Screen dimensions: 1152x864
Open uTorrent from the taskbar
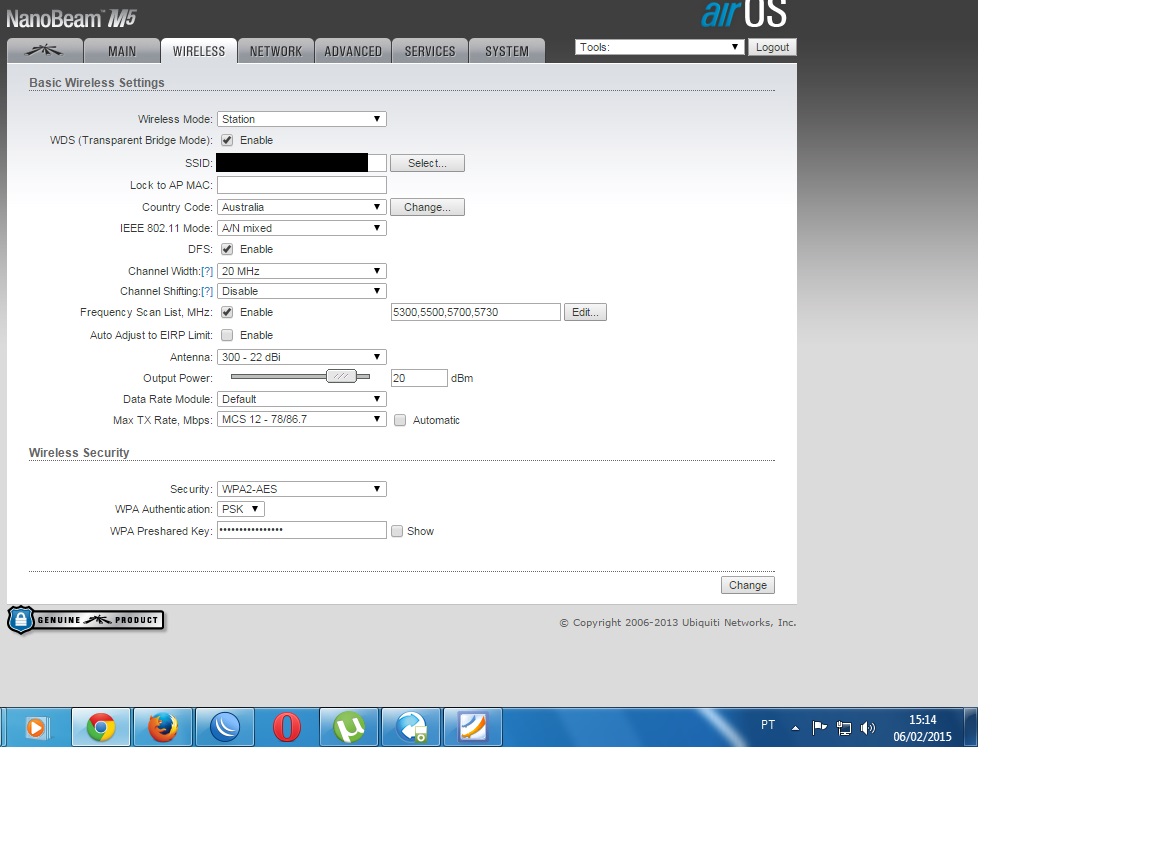(349, 727)
